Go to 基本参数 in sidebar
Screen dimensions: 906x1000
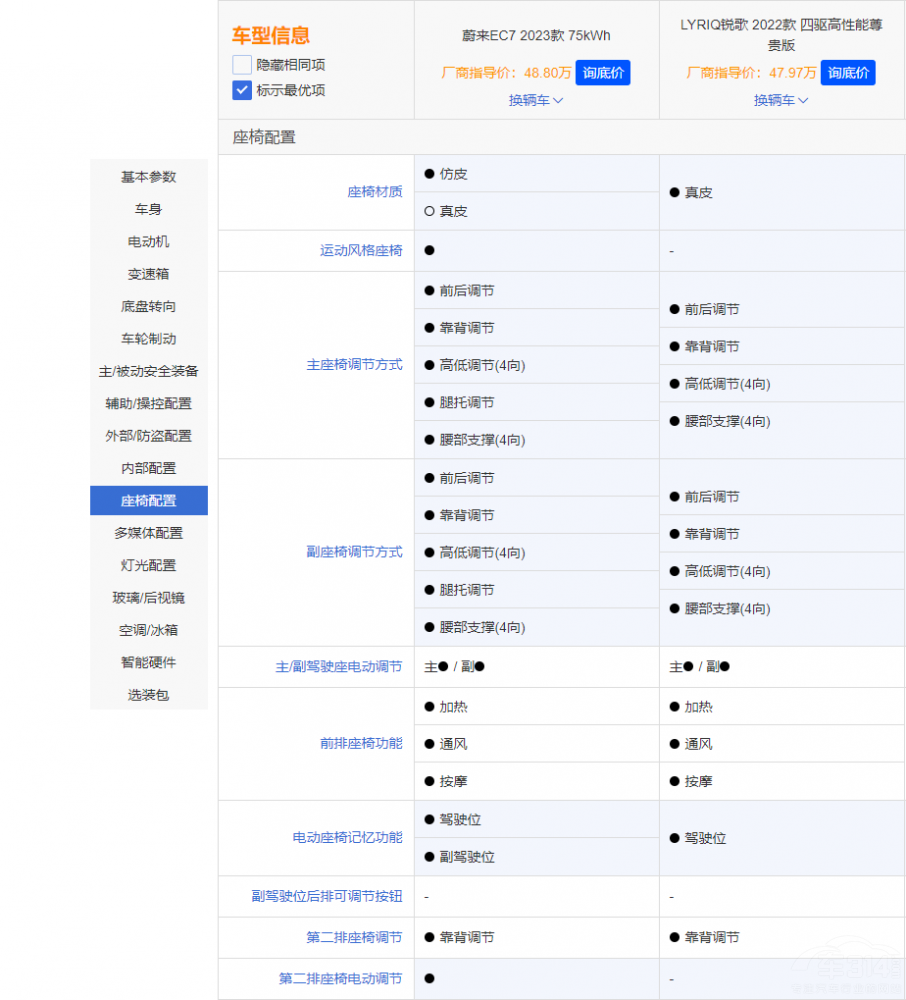(x=149, y=177)
